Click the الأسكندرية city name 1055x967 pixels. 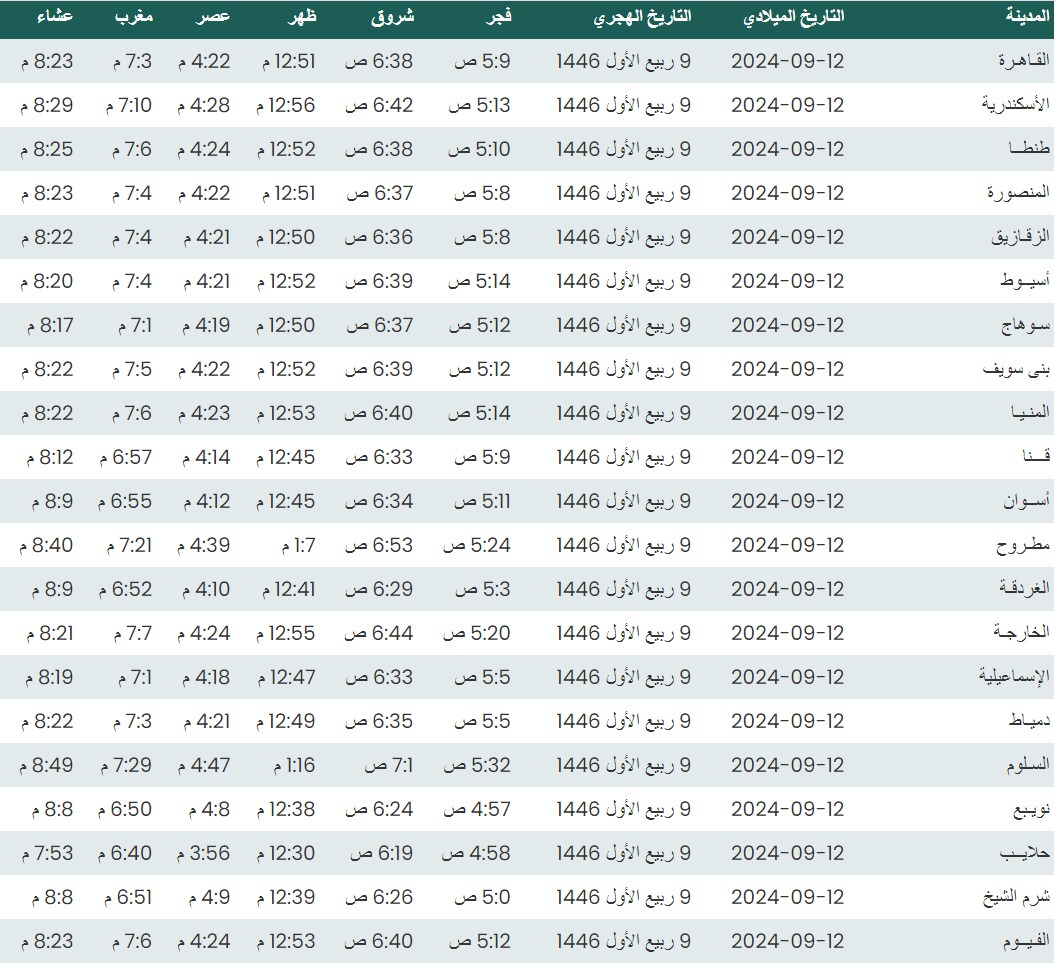[x=1014, y=105]
